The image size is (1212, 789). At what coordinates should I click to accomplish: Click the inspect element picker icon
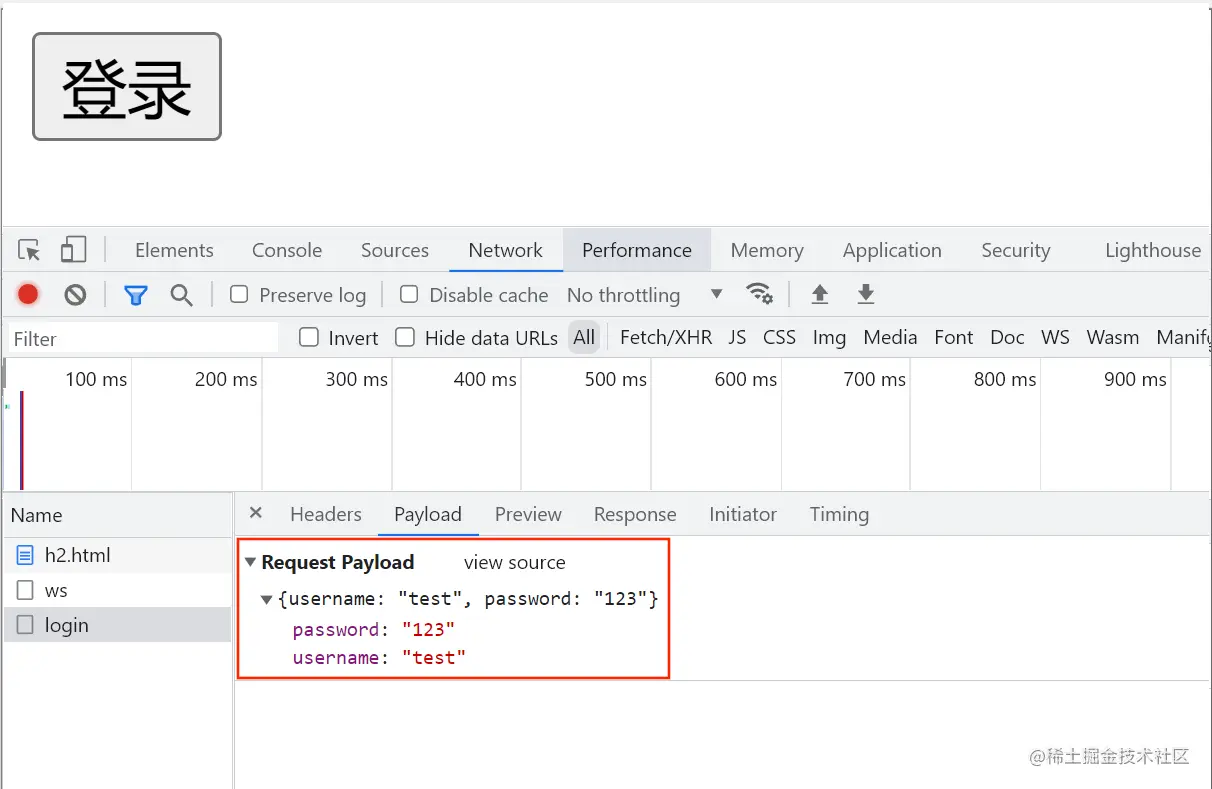point(29,250)
